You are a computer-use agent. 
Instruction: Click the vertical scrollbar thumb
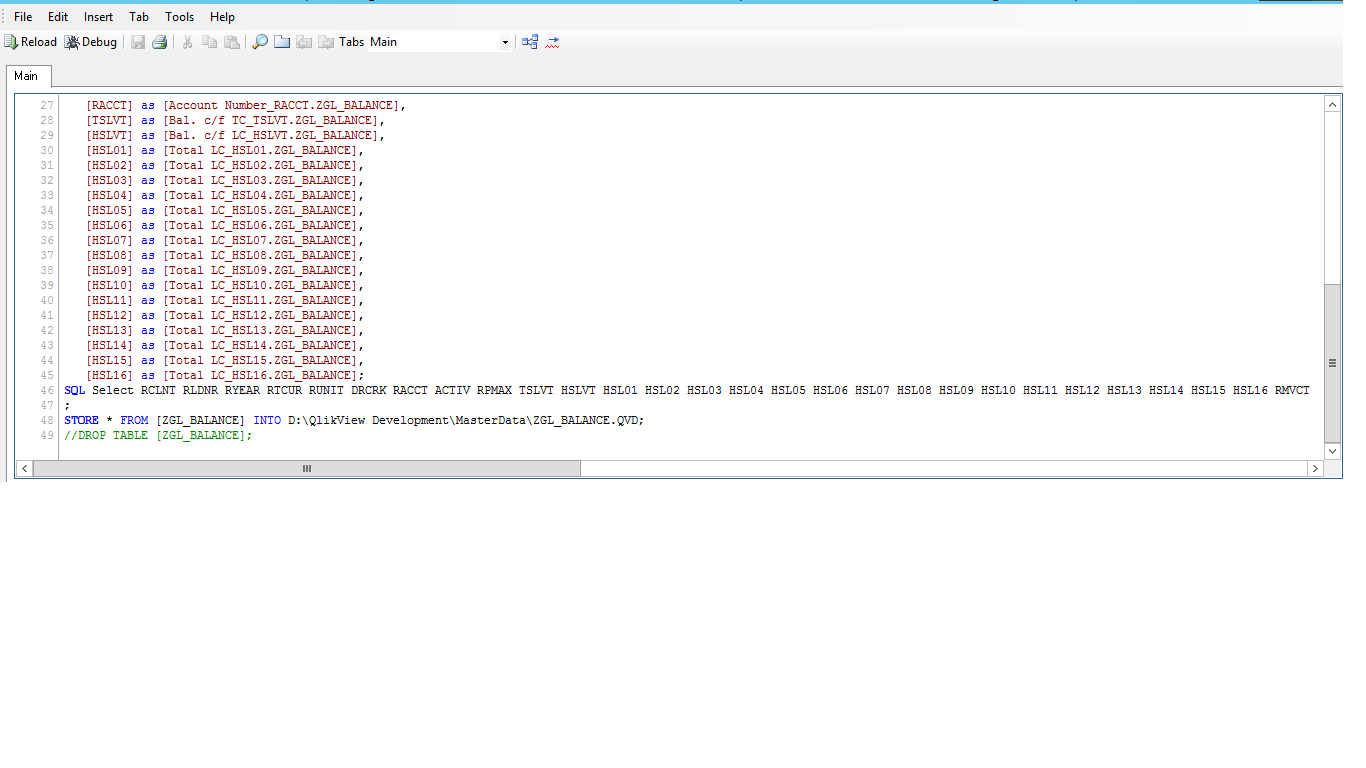1332,363
